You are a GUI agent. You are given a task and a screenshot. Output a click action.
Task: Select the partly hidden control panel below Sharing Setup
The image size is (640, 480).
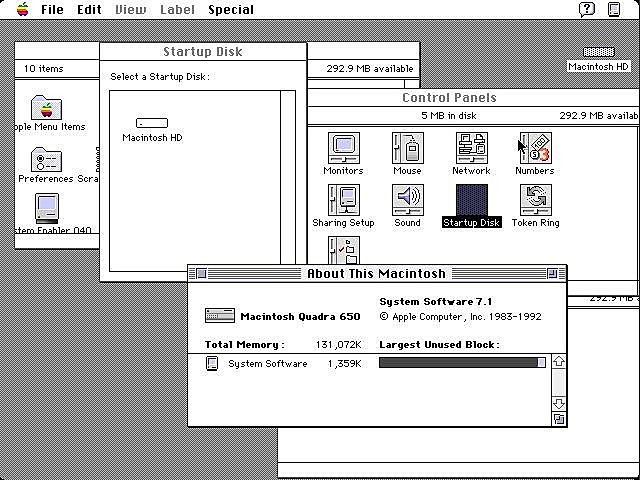344,250
